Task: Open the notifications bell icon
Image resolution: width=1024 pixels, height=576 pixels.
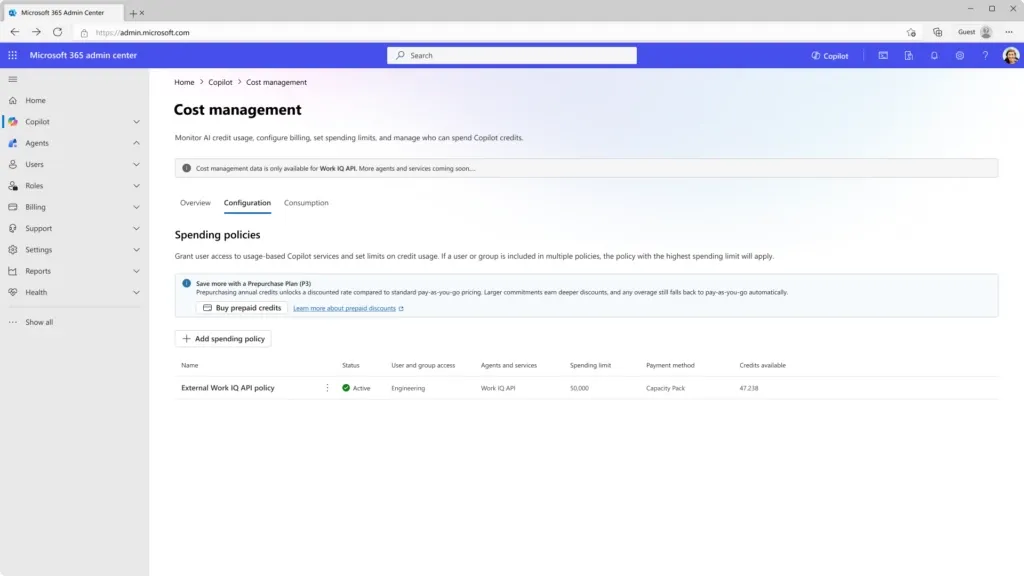Action: click(x=934, y=56)
